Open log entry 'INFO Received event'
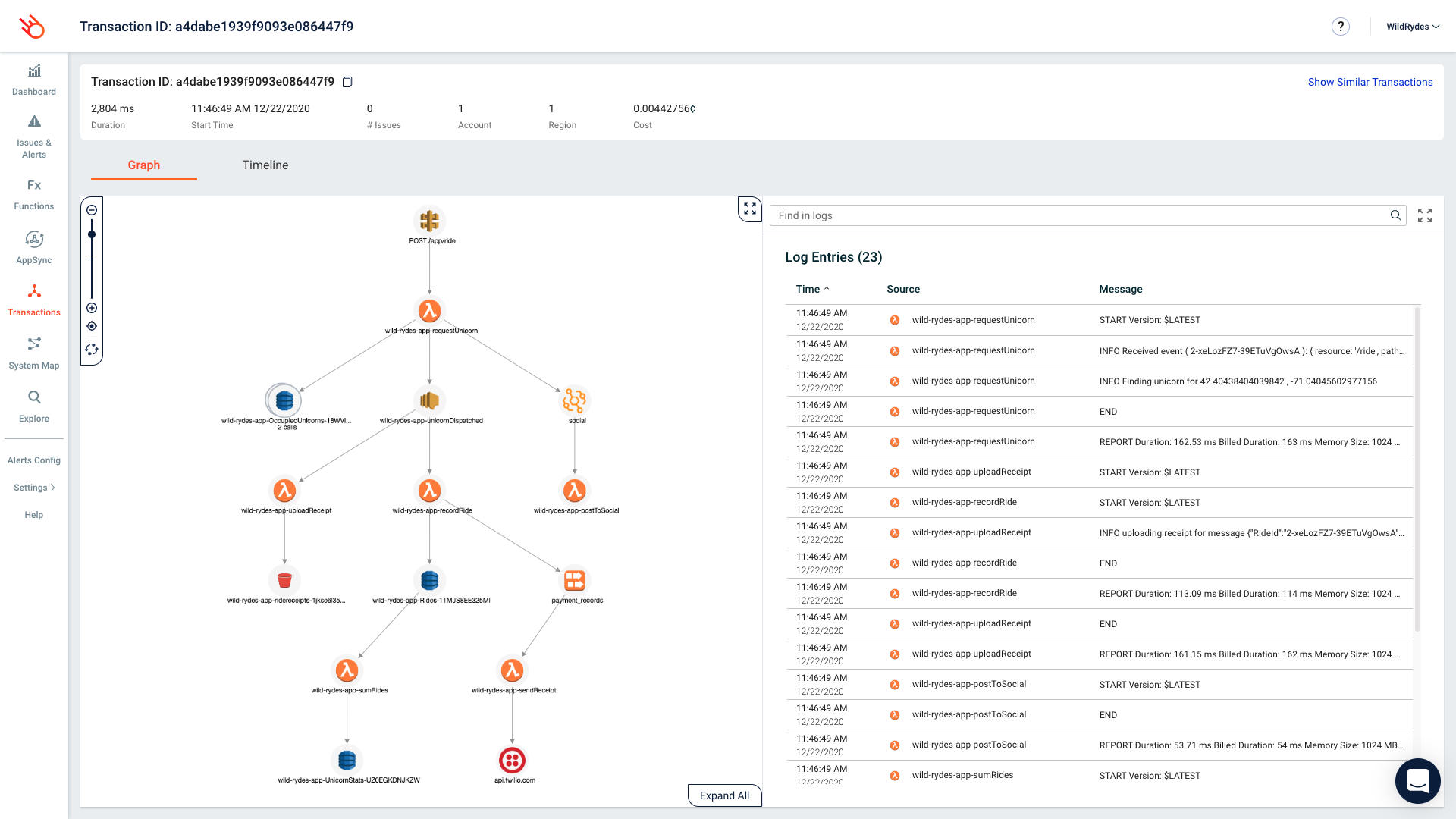This screenshot has width=1456, height=819. [x=1099, y=351]
